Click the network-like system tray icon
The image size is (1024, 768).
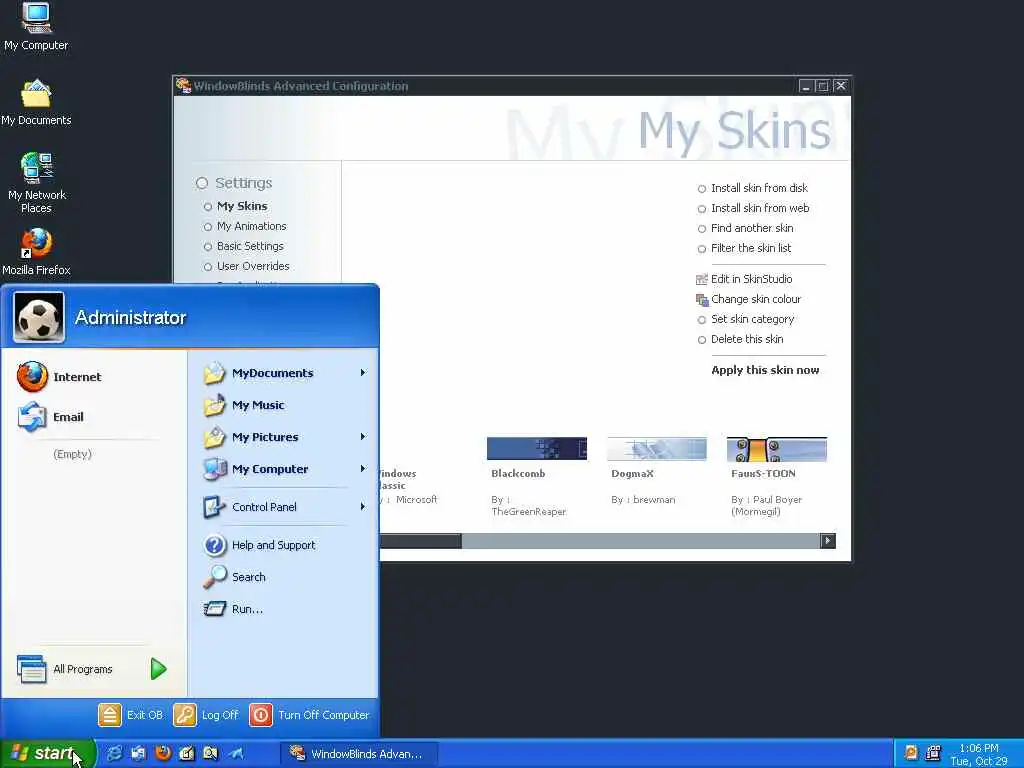(x=933, y=753)
